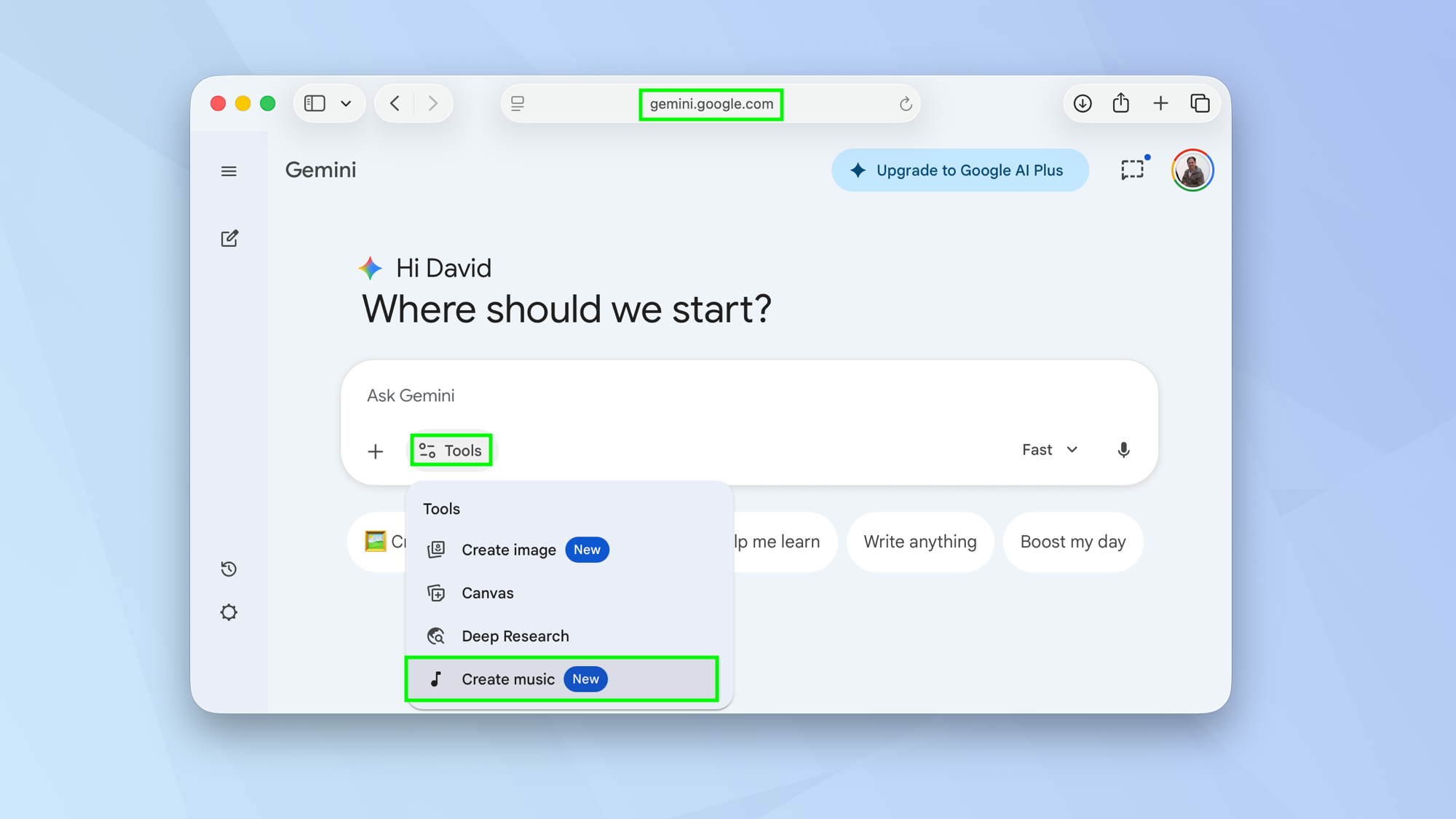Click the Safari share icon

coord(1121,103)
